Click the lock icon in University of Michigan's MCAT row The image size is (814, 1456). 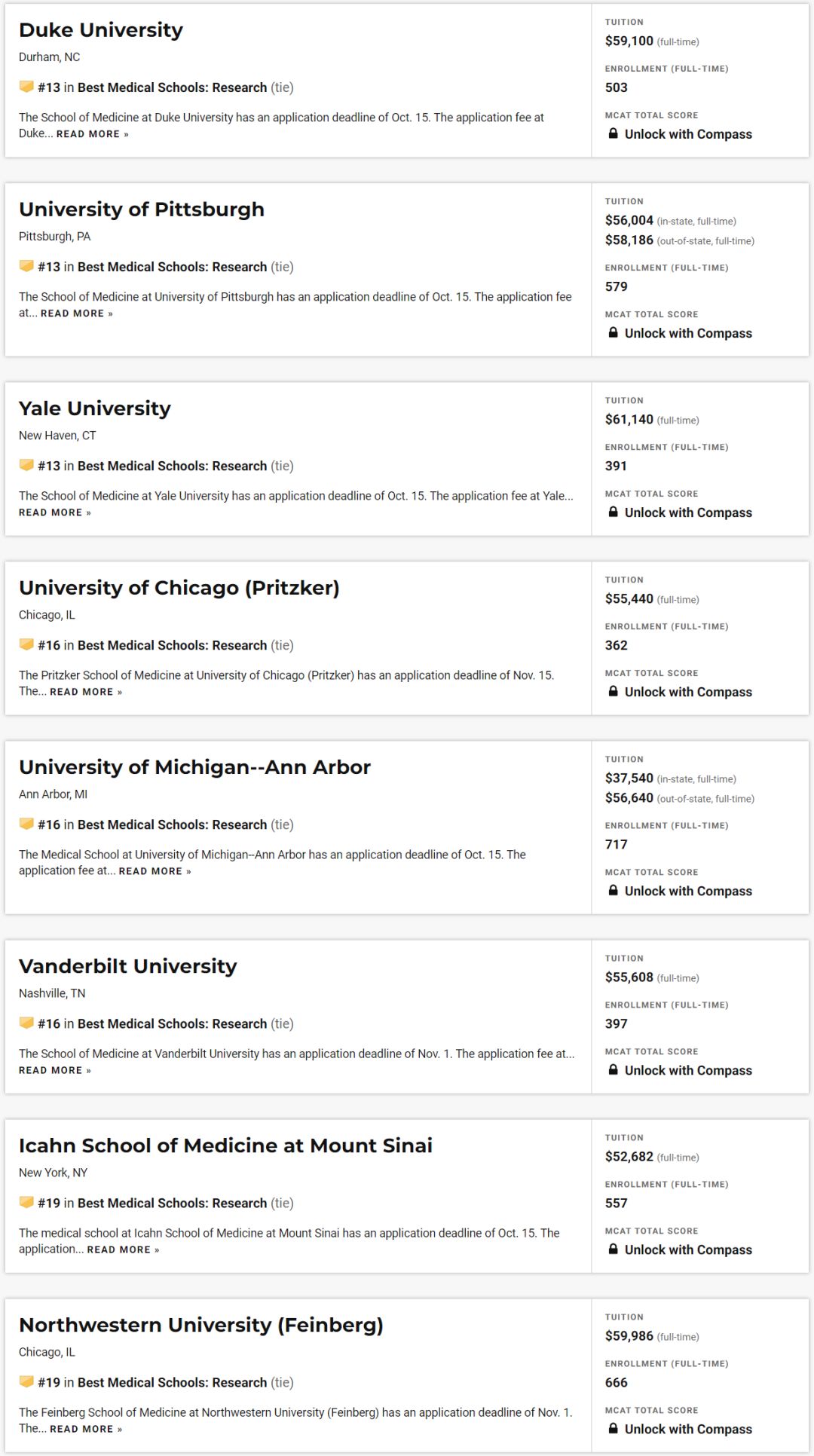coord(614,890)
